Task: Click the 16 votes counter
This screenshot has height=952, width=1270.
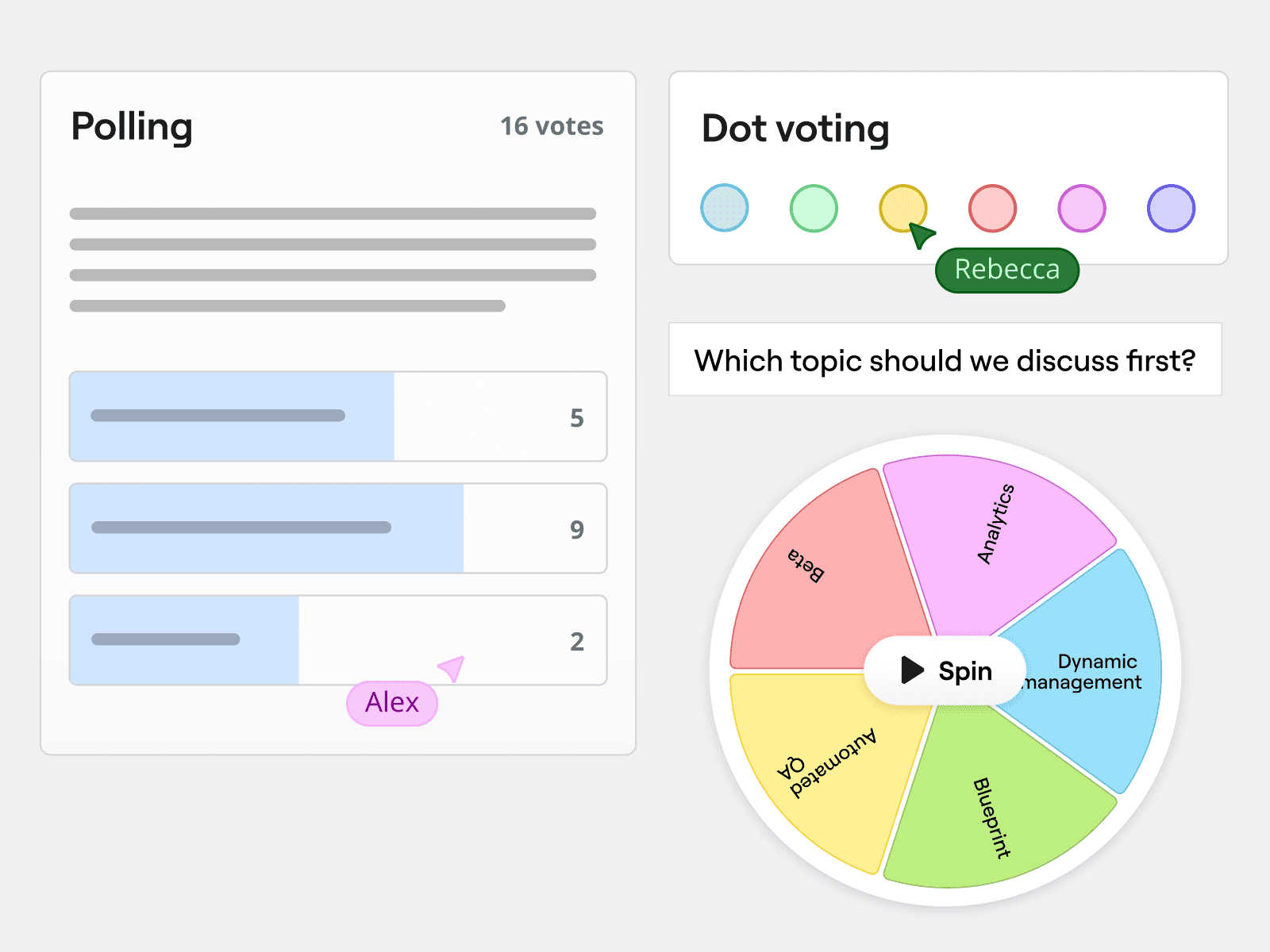Action: (552, 126)
